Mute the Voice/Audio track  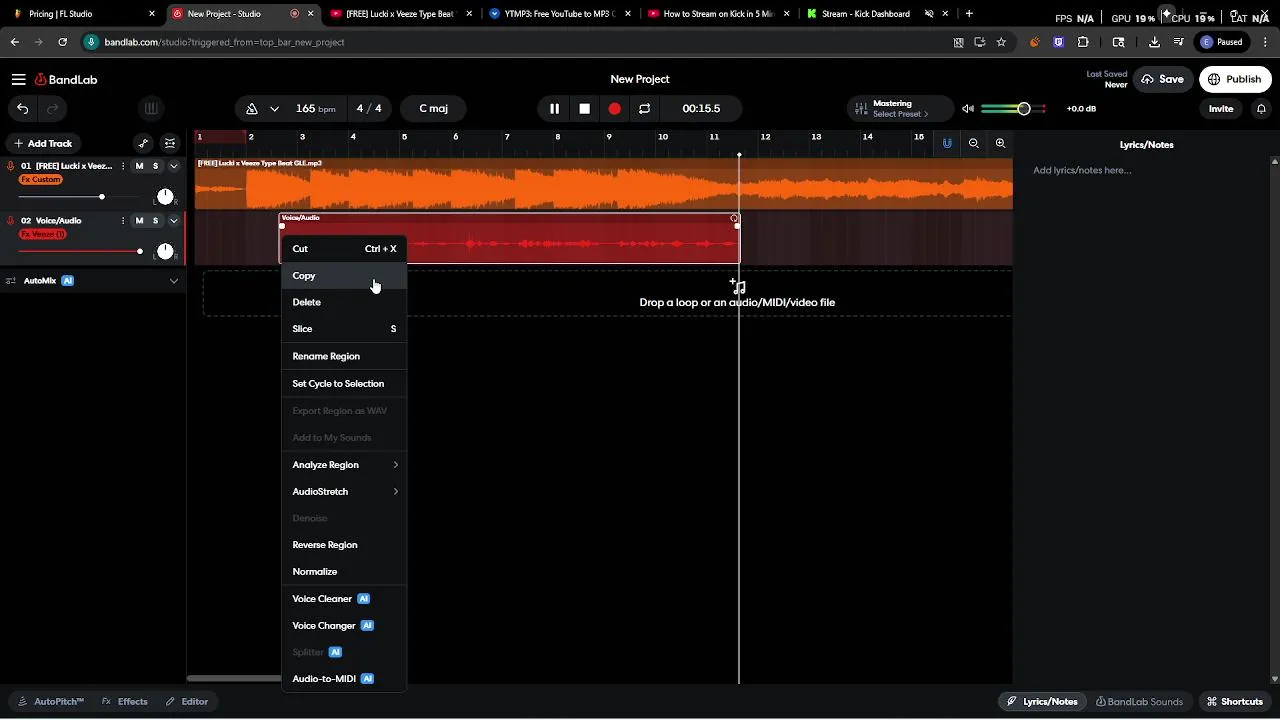click(x=139, y=221)
